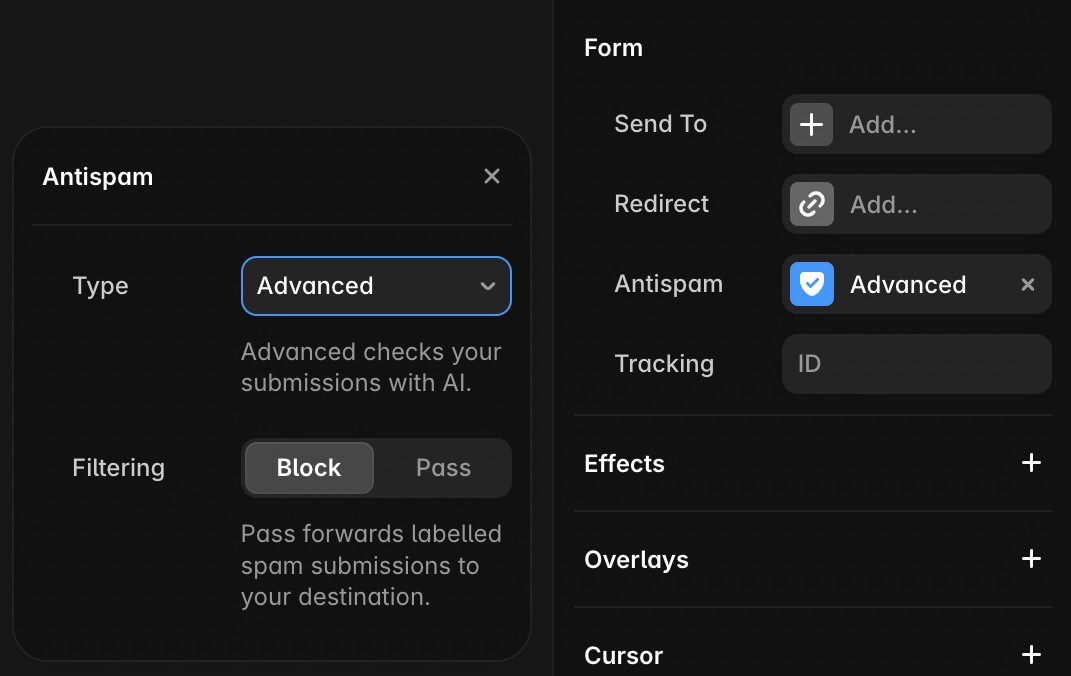Add an Overlays item with plus
Viewport: 1071px width, 676px height.
pyautogui.click(x=1031, y=559)
